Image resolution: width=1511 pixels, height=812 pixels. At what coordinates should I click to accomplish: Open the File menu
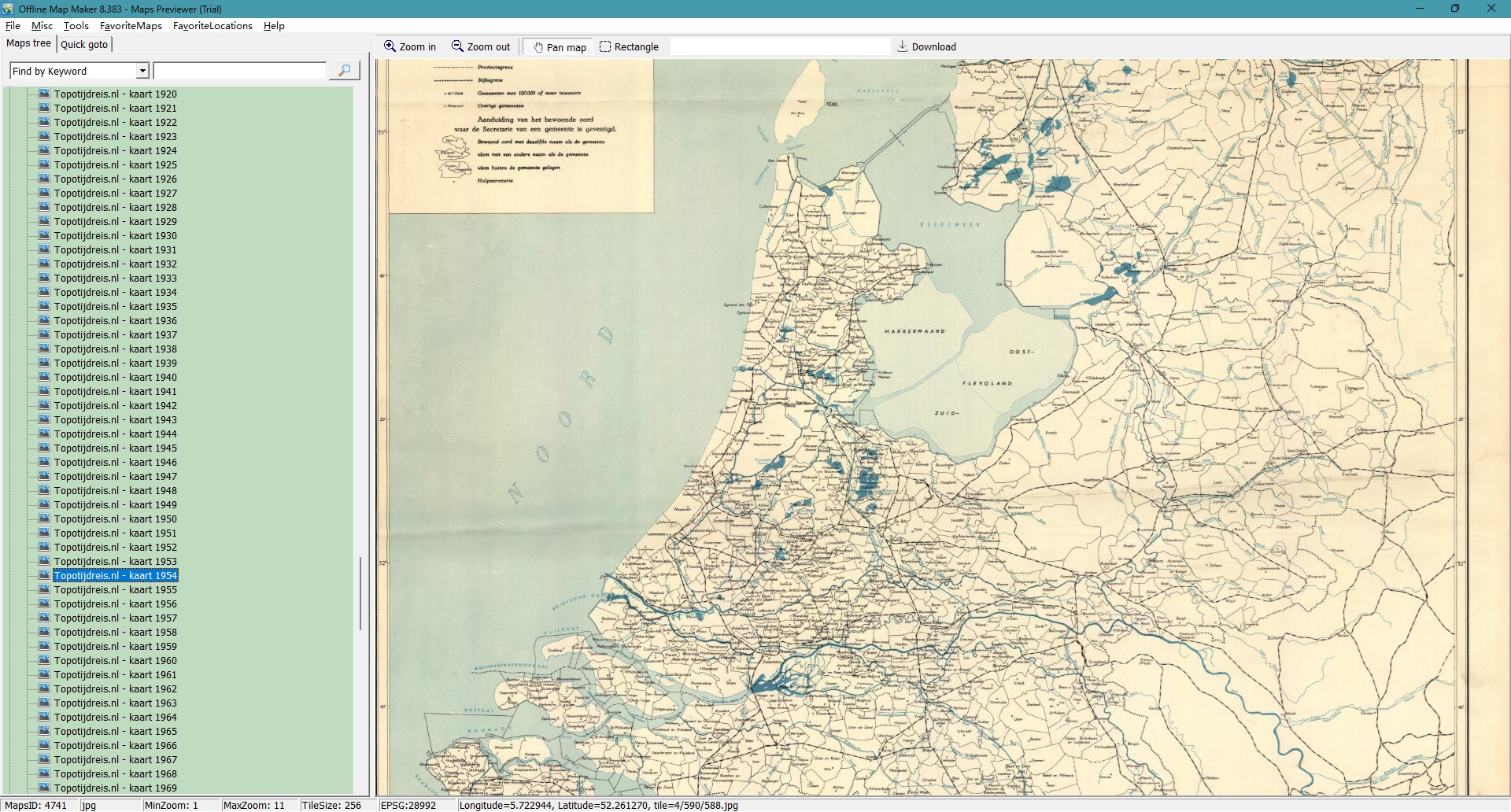(x=13, y=26)
